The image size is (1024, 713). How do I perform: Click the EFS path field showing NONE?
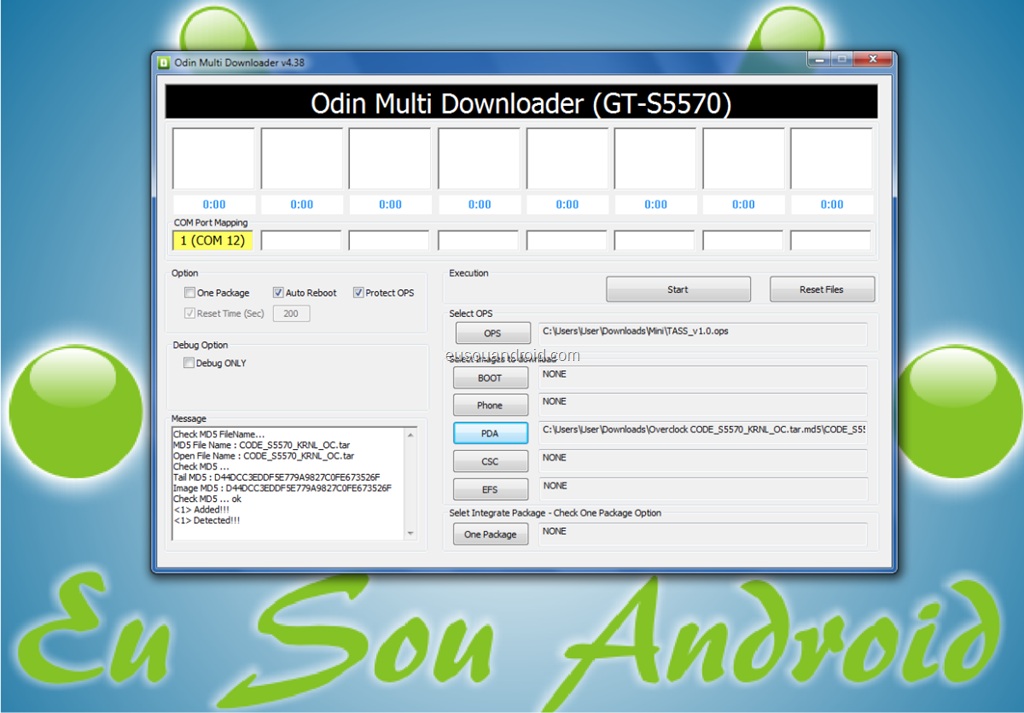703,488
